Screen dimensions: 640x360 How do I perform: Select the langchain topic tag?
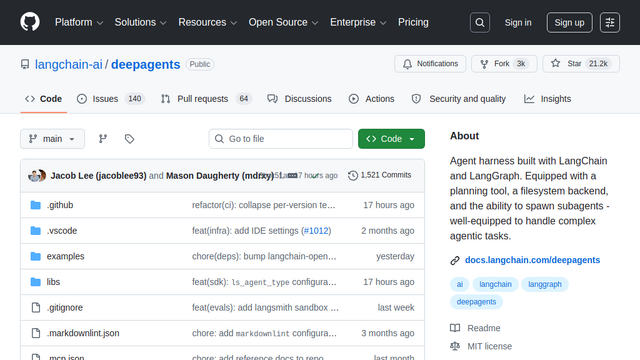click(x=496, y=284)
